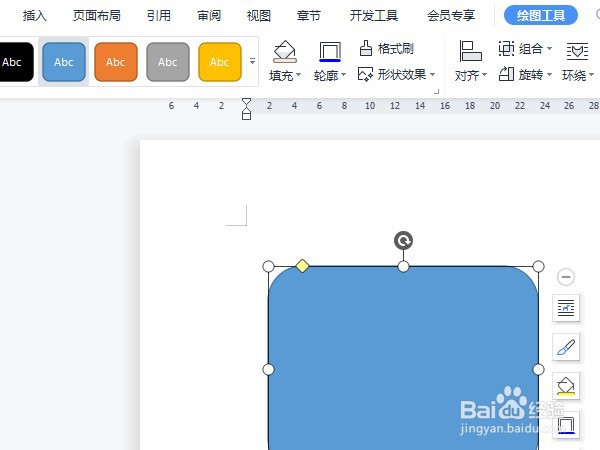Apply the gray Abc shape style
The height and width of the screenshot is (450, 600).
click(x=168, y=62)
